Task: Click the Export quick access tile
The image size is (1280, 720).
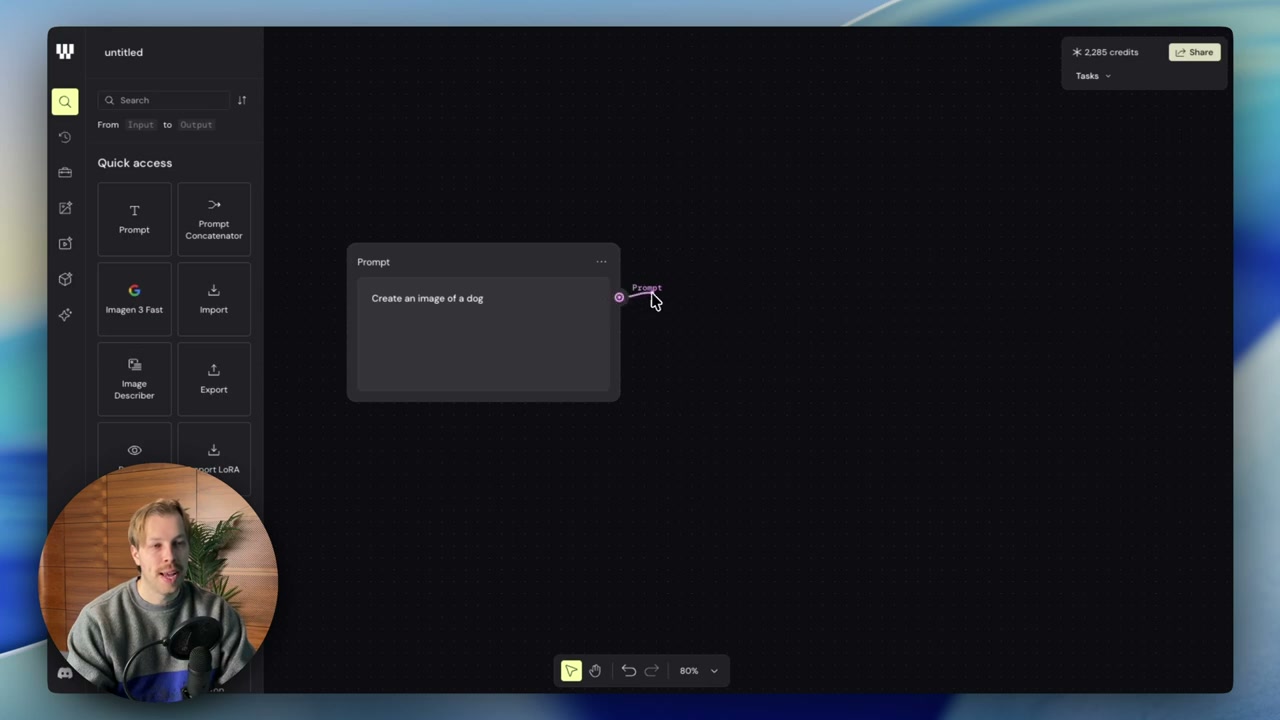Action: coord(214,379)
